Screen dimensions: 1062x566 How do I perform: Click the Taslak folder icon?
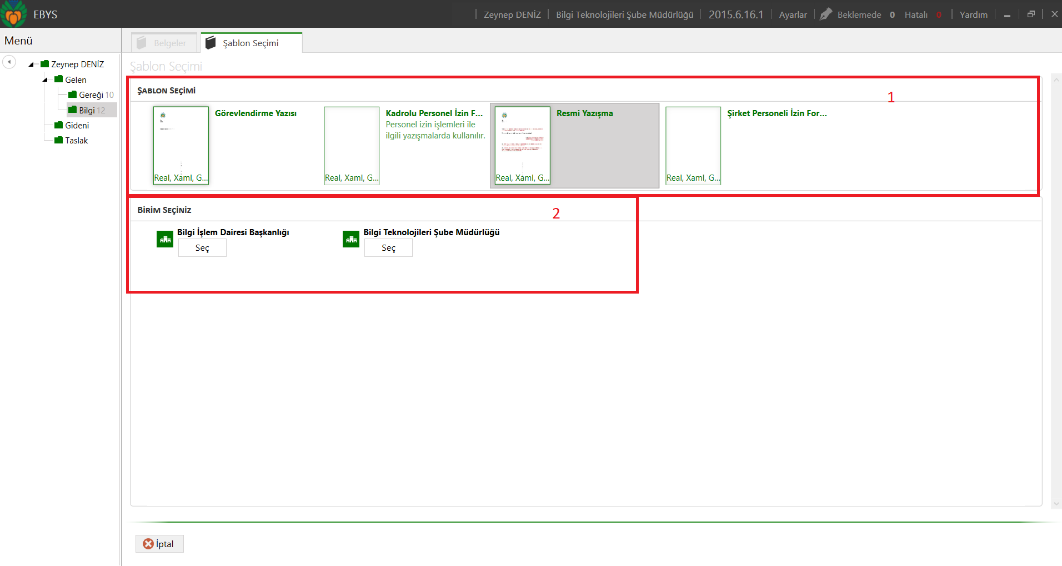(x=58, y=140)
